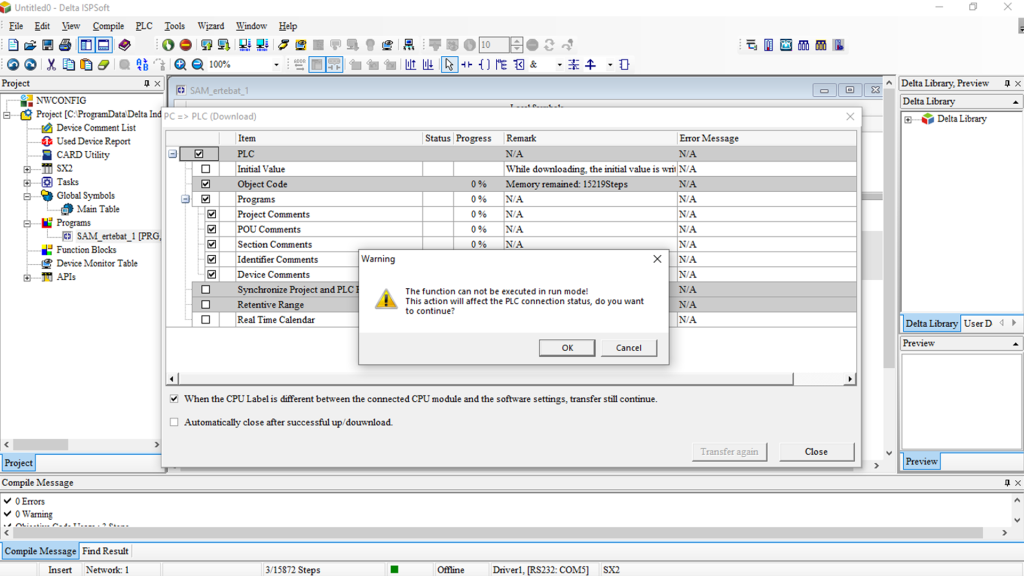Viewport: 1024px width, 576px height.
Task: Click the red Stop PLC icon
Action: [x=185, y=45]
